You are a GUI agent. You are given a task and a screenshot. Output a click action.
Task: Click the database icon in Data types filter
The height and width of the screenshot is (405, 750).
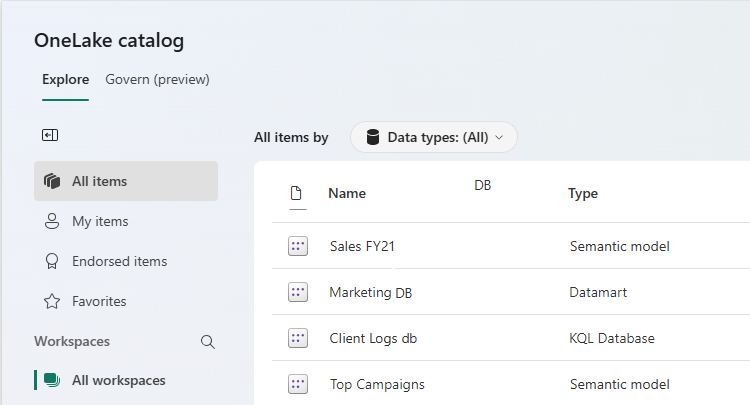373,137
